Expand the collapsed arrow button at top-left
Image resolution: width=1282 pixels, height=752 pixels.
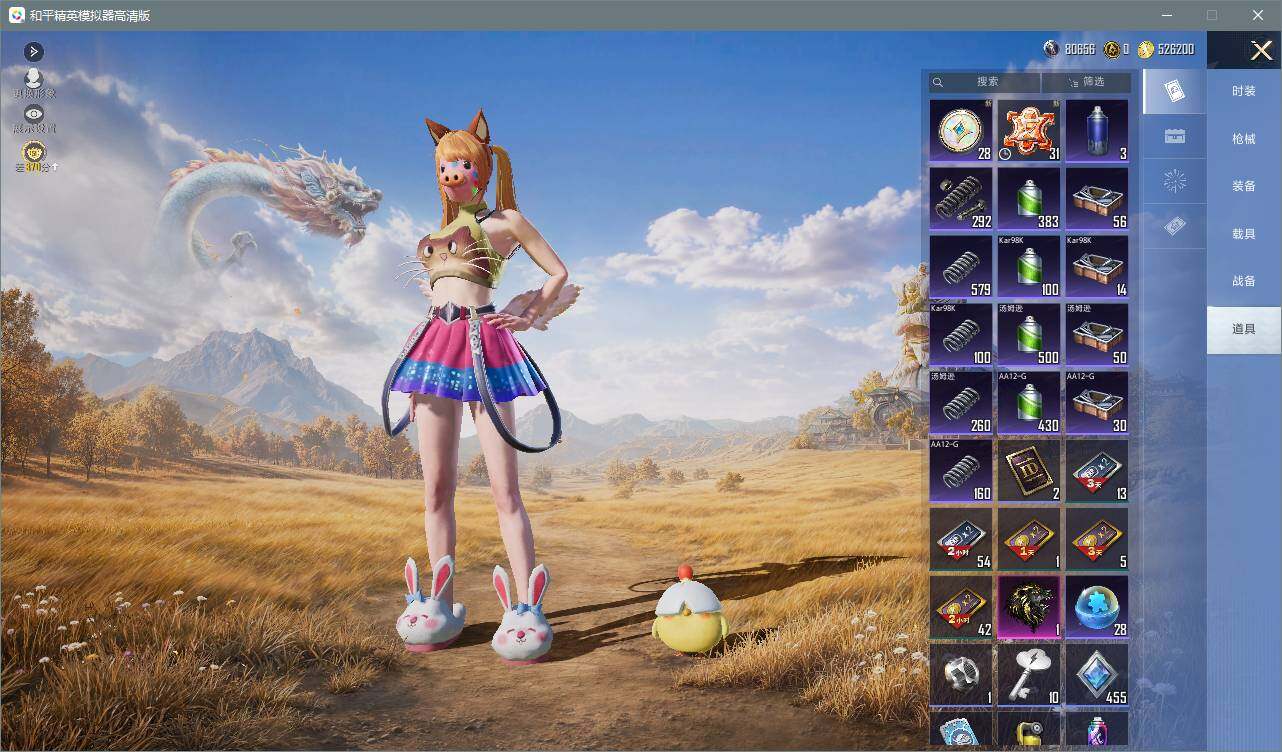pyautogui.click(x=34, y=51)
